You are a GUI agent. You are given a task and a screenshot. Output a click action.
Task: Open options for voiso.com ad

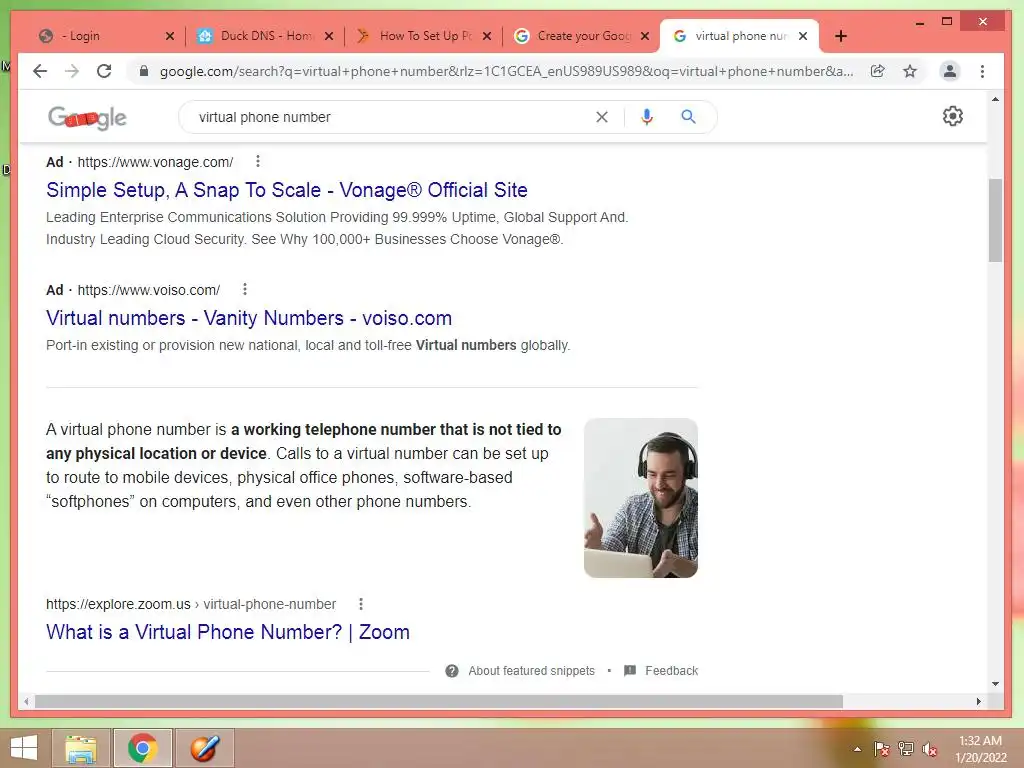(x=245, y=289)
